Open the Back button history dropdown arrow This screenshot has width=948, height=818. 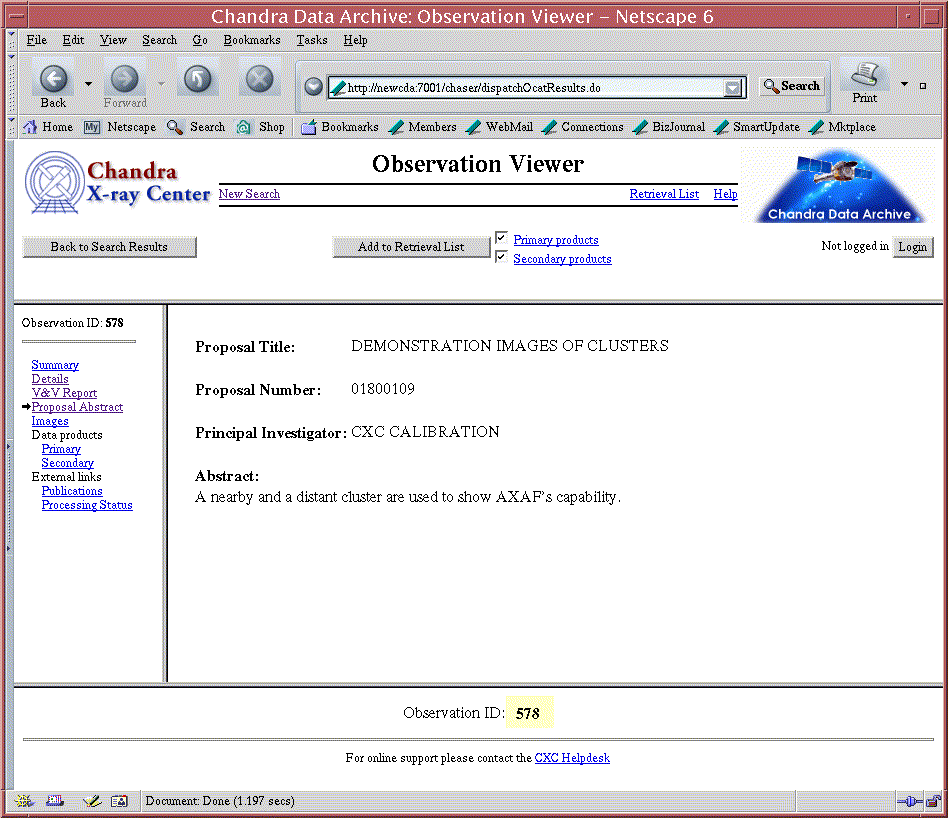(88, 84)
